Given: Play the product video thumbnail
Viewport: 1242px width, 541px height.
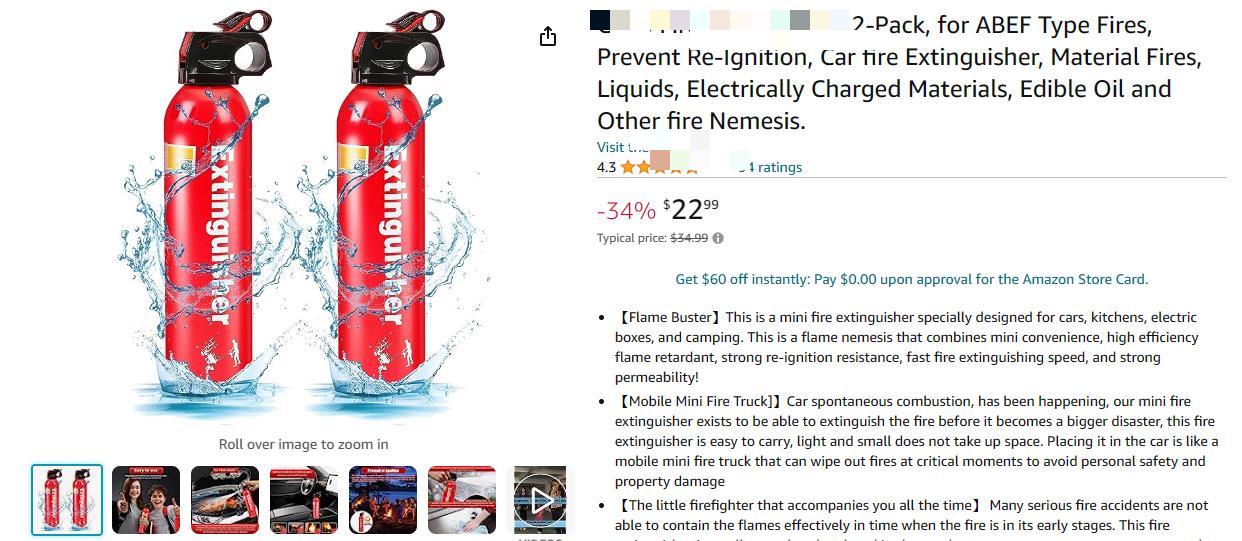Looking at the screenshot, I should point(539,500).
